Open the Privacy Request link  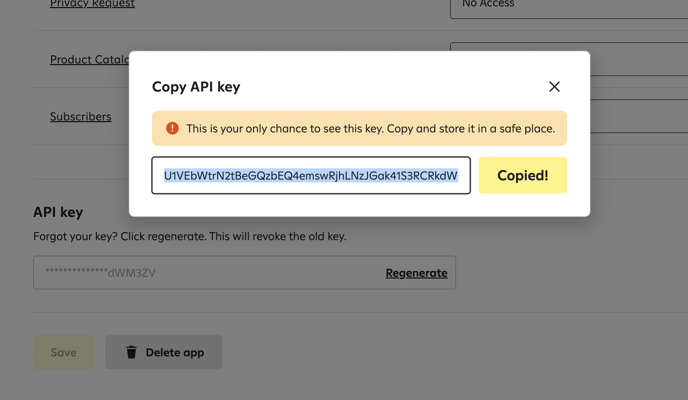pos(92,4)
